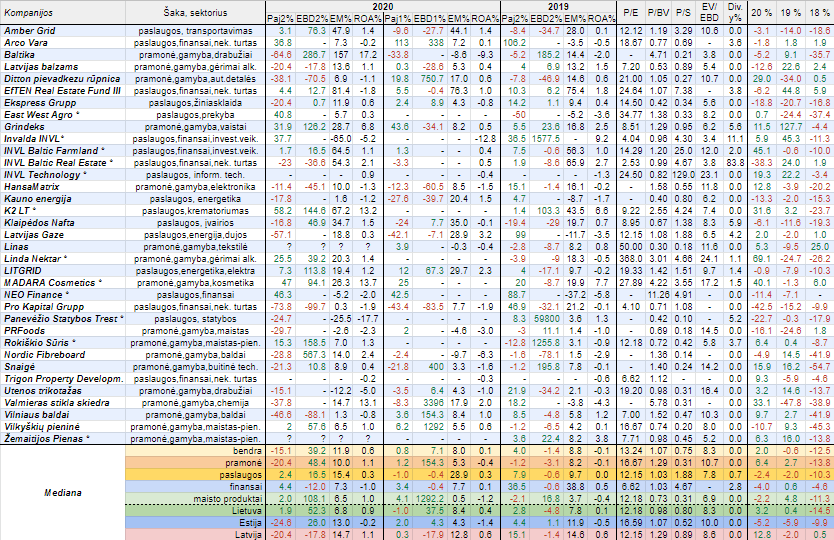
Task: Click INVL Baltic Real Estate cell
Action: (x=59, y=163)
